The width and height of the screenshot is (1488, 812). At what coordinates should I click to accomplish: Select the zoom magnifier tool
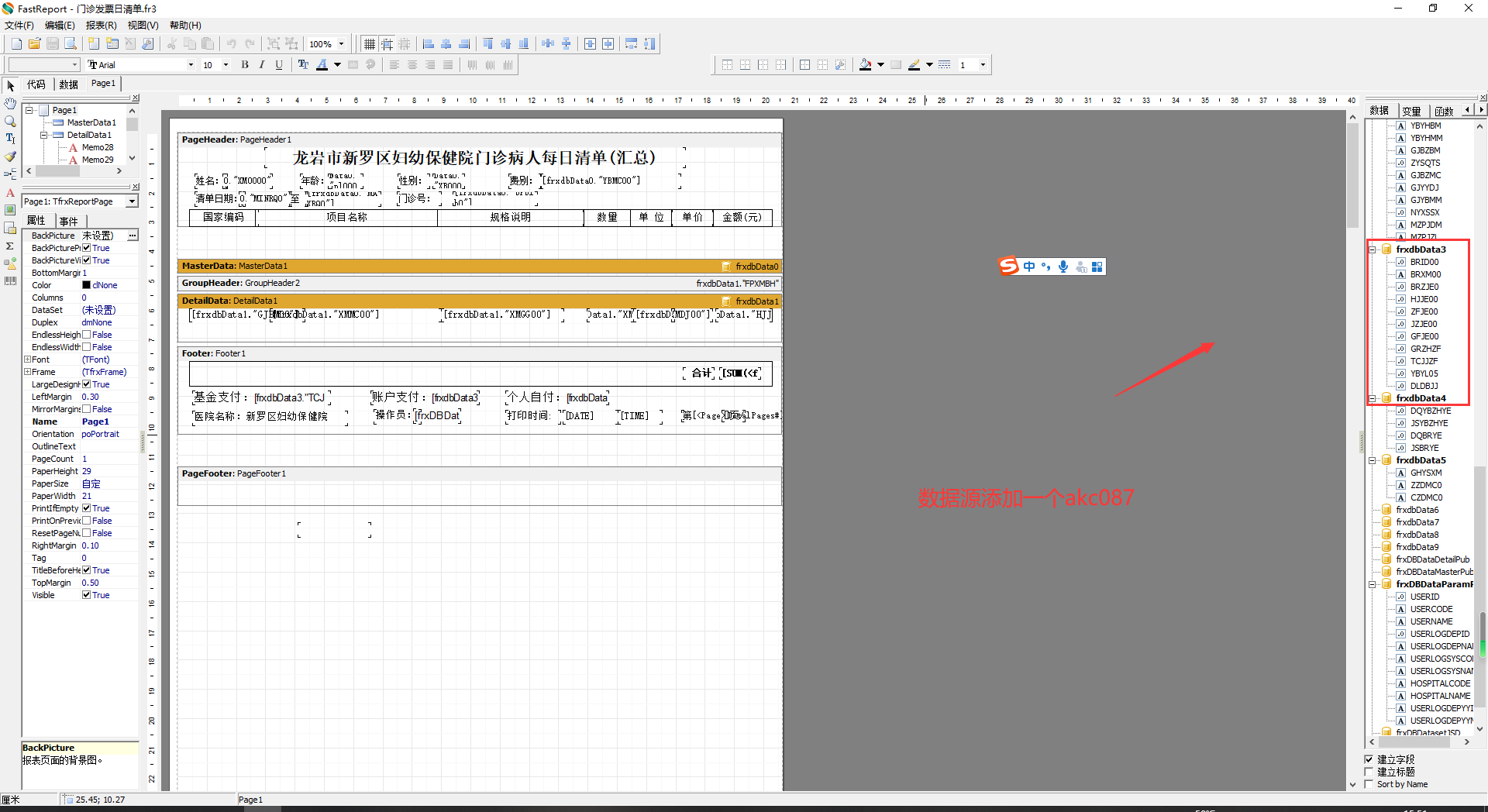click(10, 121)
